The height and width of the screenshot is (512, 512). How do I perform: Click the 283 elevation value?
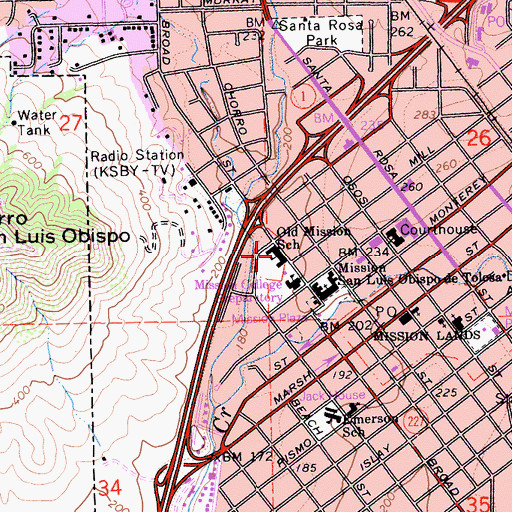425,115
